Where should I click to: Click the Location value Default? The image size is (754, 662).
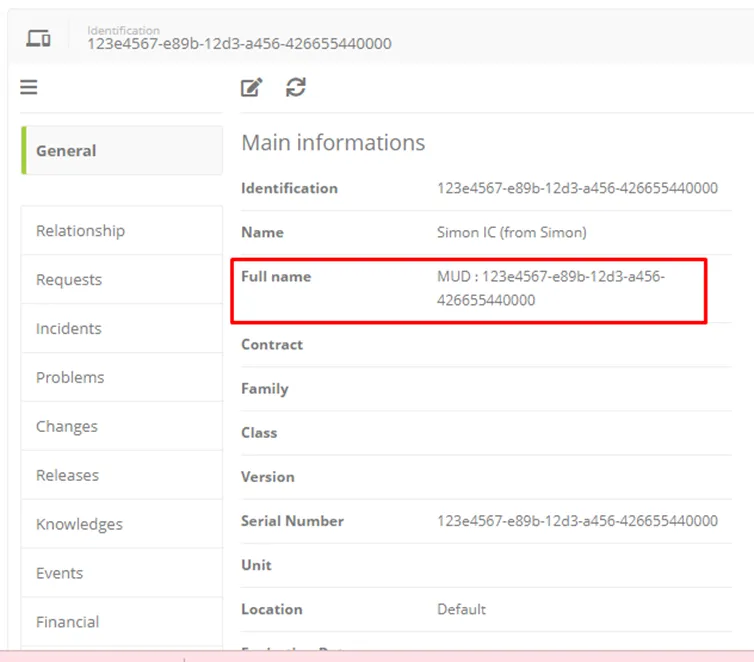tap(461, 609)
